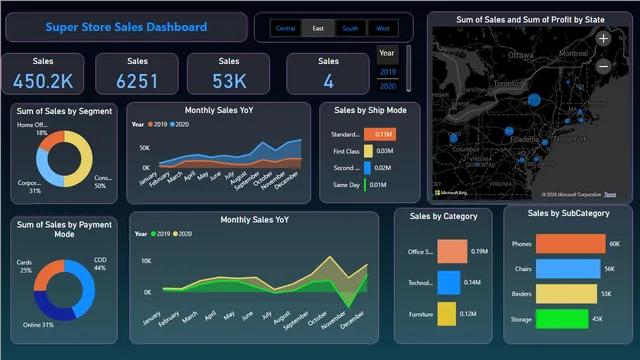Image resolution: width=640 pixels, height=360 pixels.
Task: Click the Sum of Sales by Segment title
Action: click(x=64, y=111)
